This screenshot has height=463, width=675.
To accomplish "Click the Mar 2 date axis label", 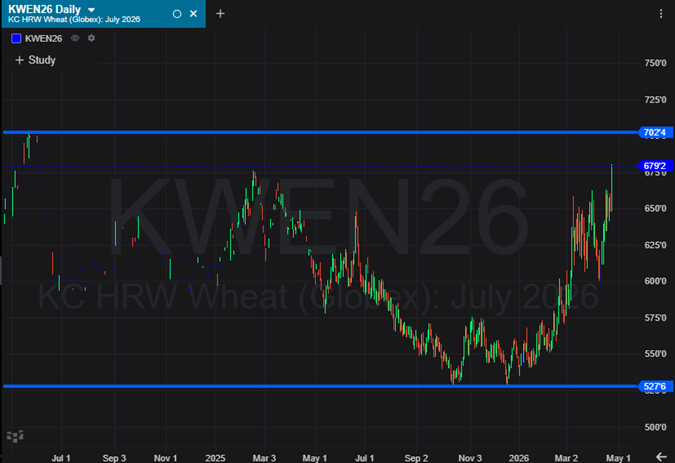I will 566,458.
